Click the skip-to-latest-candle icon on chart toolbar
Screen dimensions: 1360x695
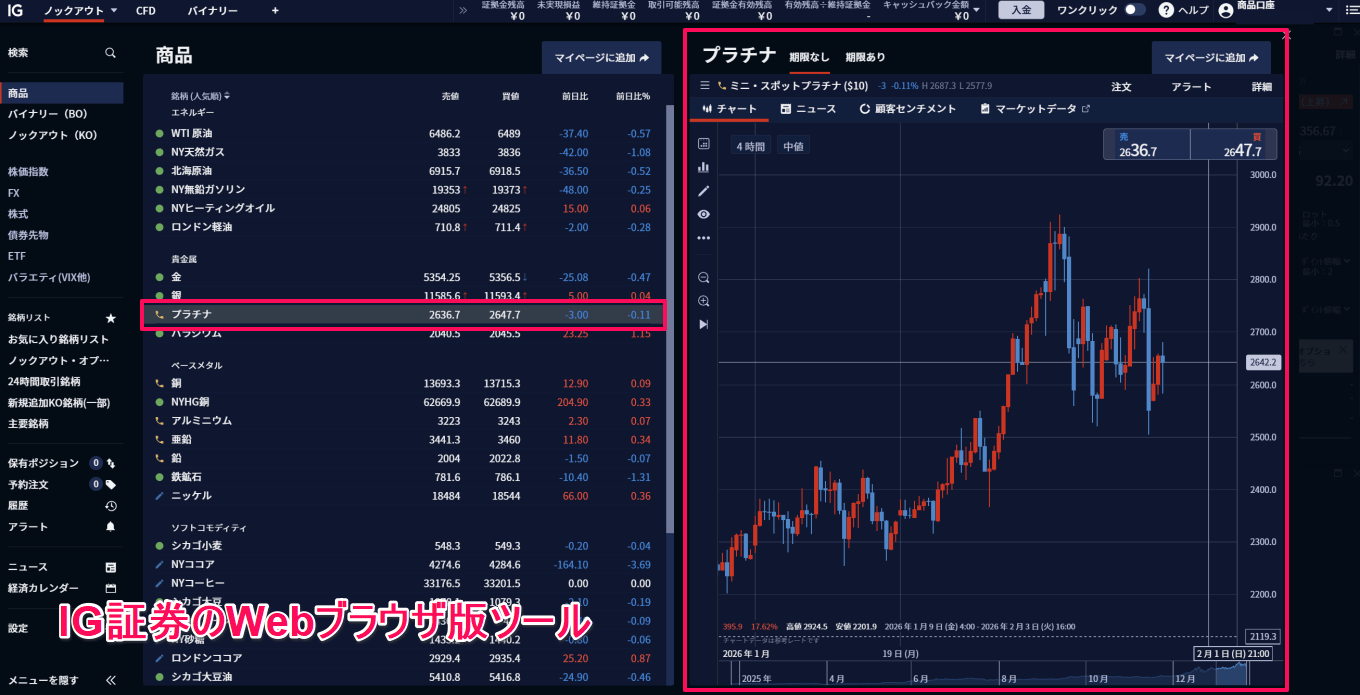tap(703, 322)
